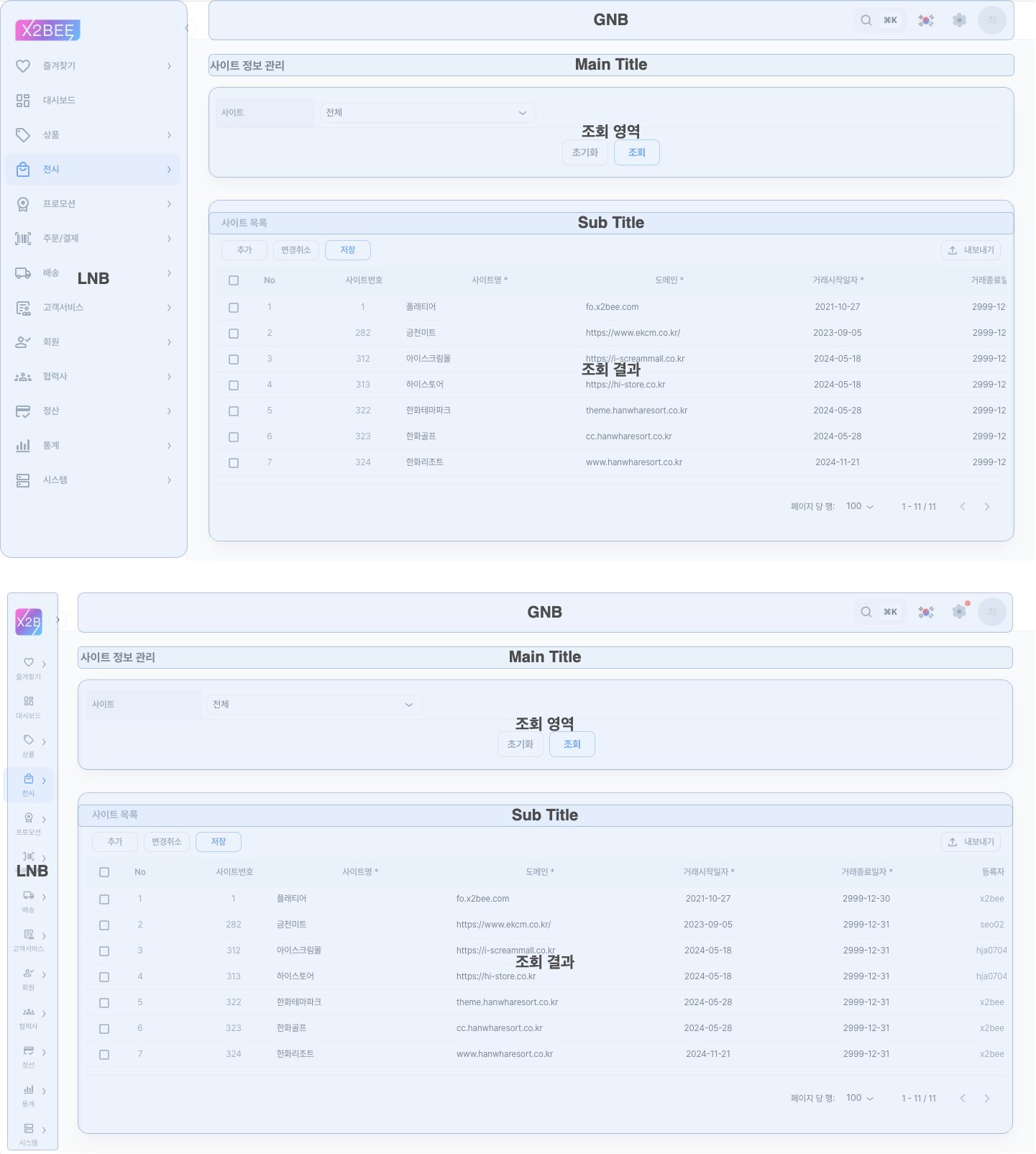Select 고객서비스 menu item in collapsed sidebar
This screenshot has height=1154, width=1036.
[29, 939]
